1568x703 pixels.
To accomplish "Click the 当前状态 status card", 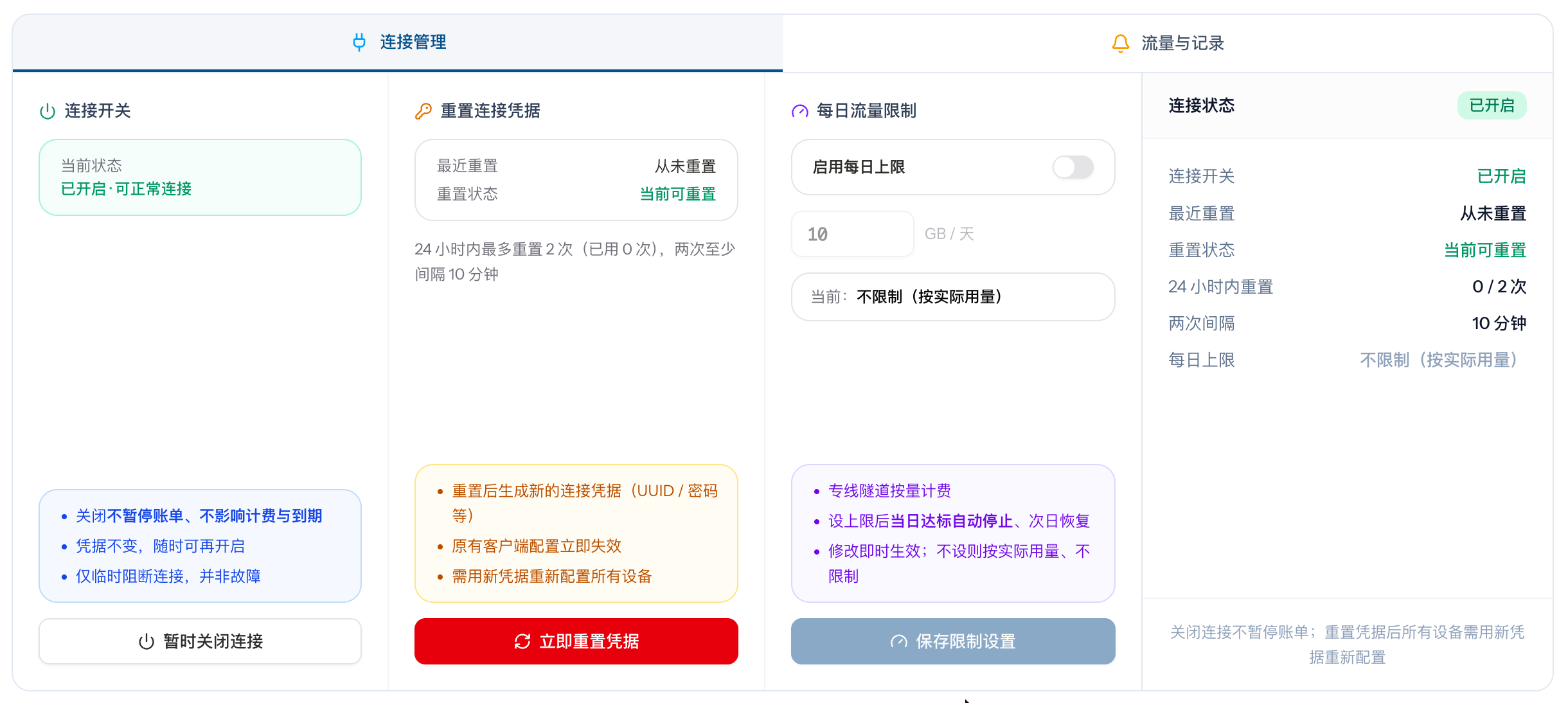I will [200, 177].
